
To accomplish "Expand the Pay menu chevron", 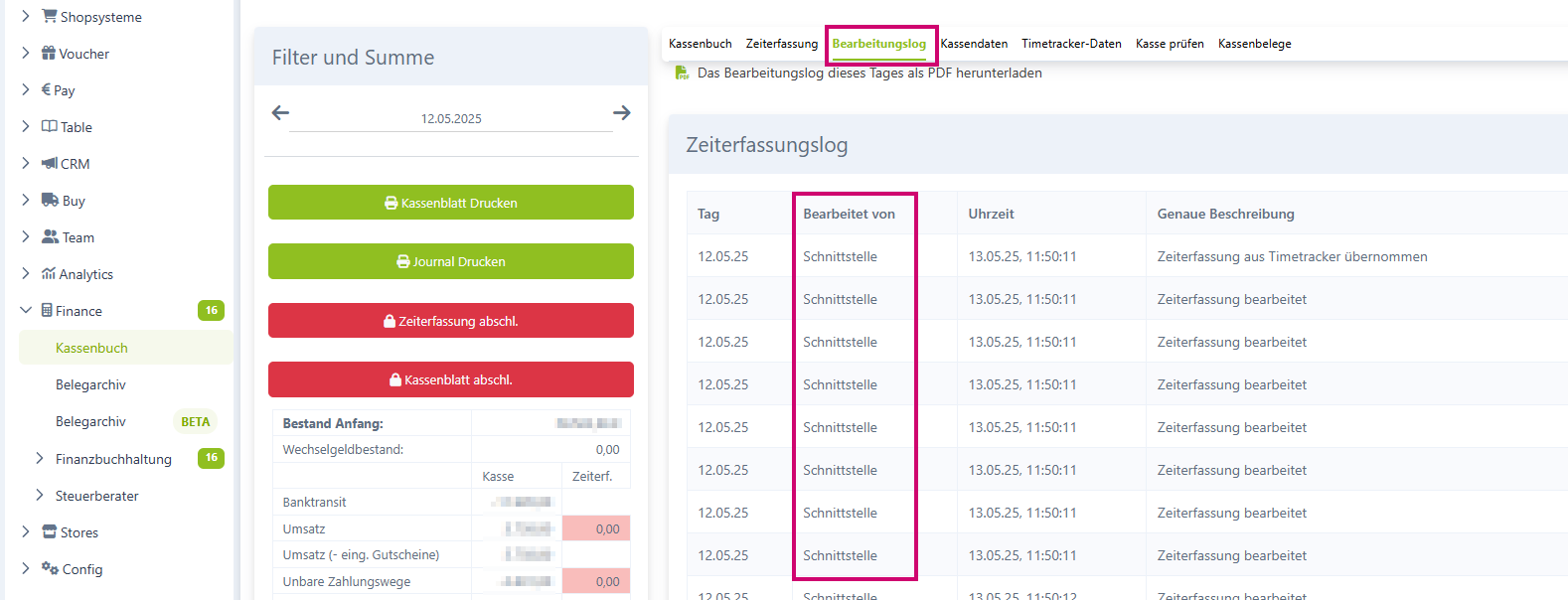I will coord(25,89).
